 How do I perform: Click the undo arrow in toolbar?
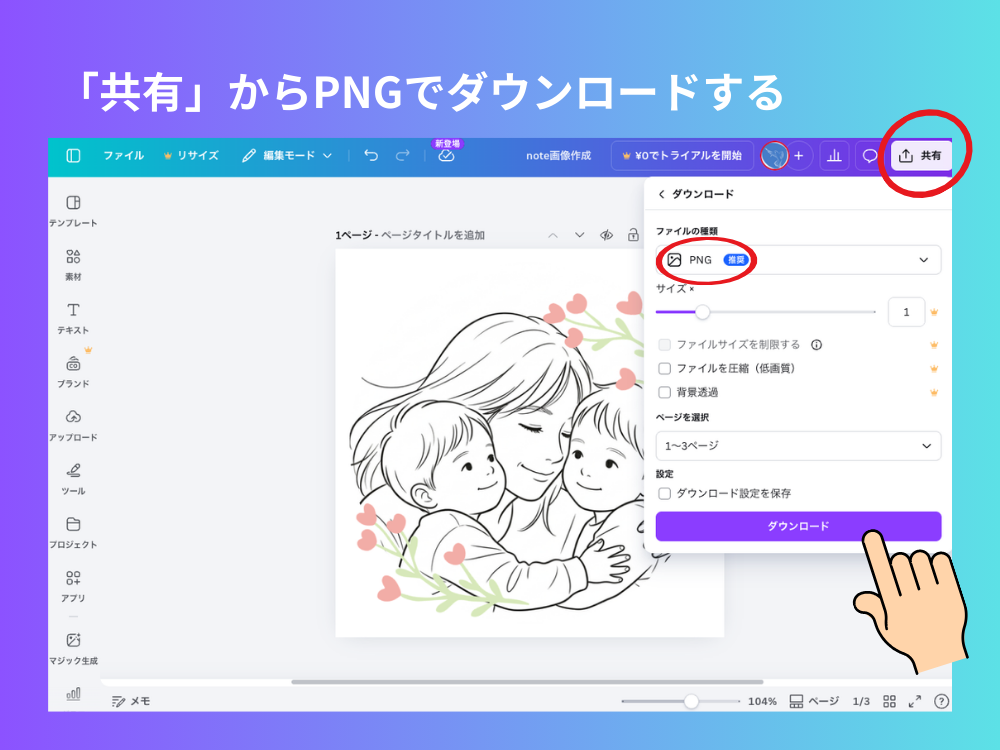(x=371, y=156)
